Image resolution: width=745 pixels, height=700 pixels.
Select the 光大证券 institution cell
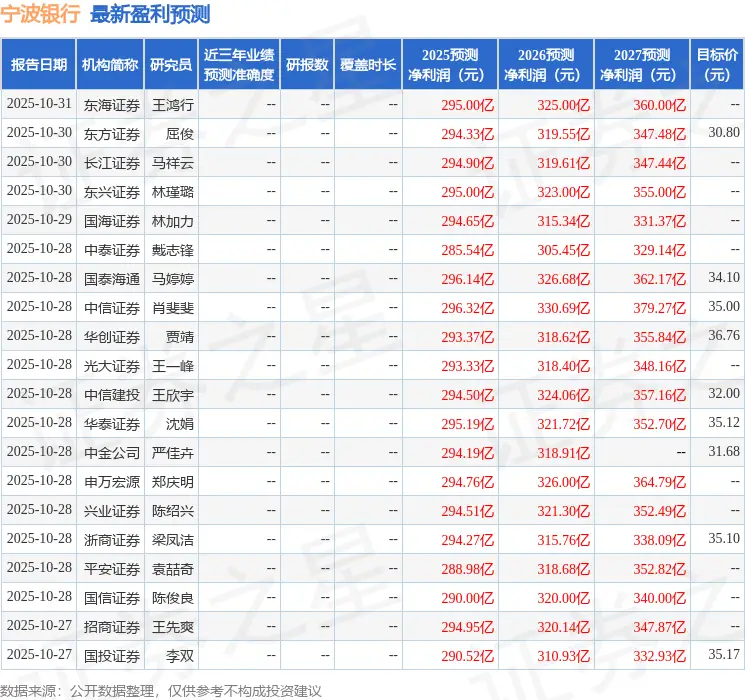coord(112,366)
